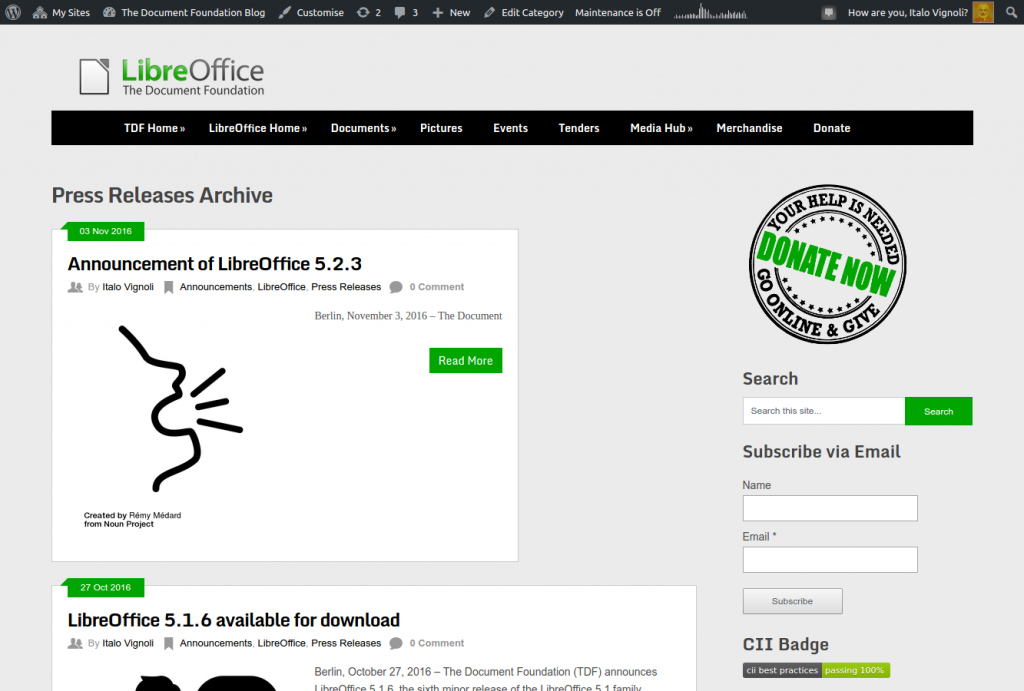1024x691 pixels.
Task: Click inside the Search this site field
Action: pos(822,411)
